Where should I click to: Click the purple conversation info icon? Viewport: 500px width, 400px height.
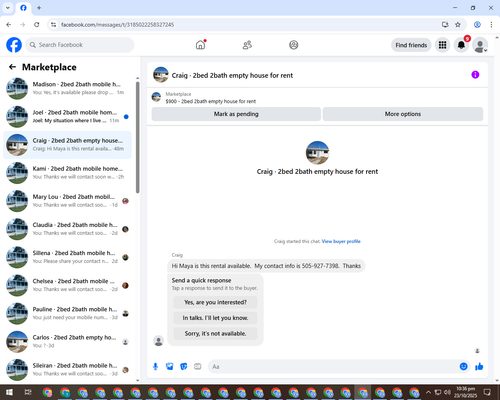pyautogui.click(x=475, y=75)
